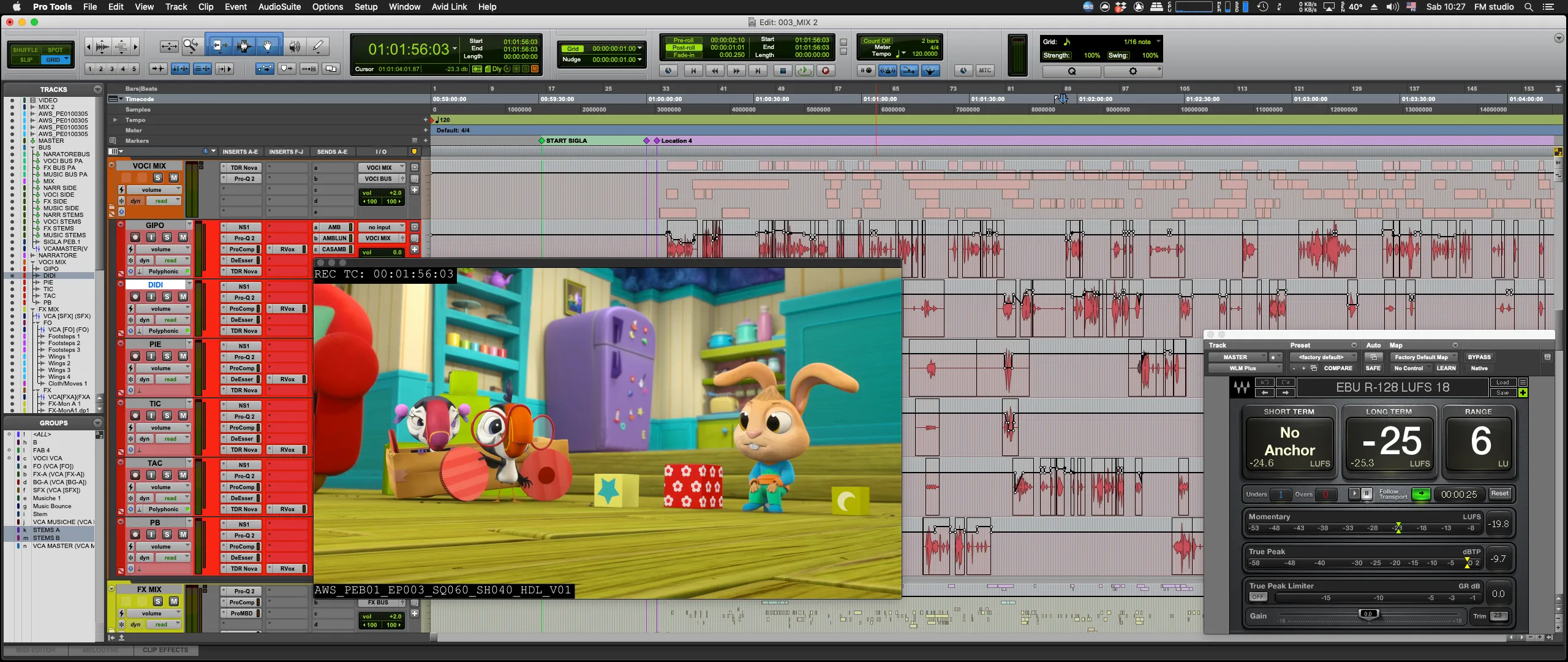Start playback with the green play button

click(x=804, y=71)
